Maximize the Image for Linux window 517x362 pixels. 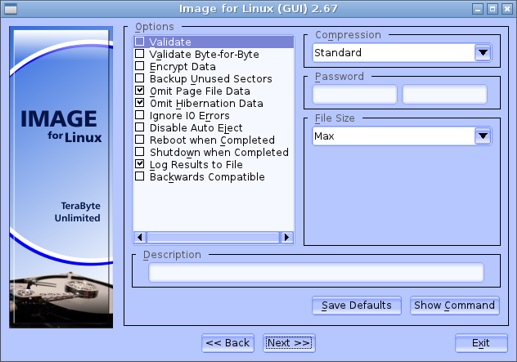click(x=492, y=9)
